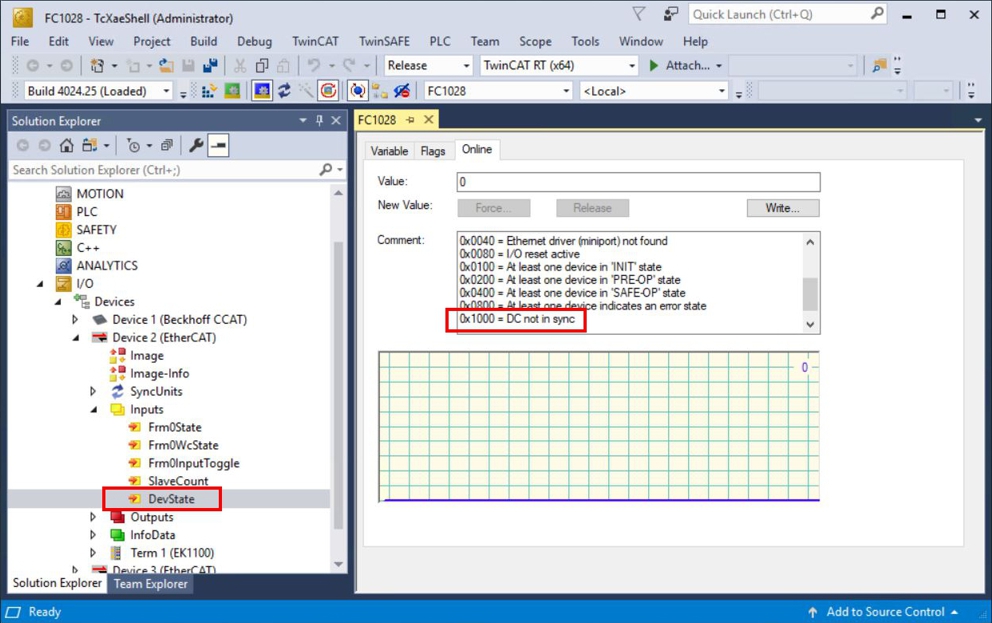992x623 pixels.
Task: Click the Activate Configuration toolbar icon
Action: [209, 91]
